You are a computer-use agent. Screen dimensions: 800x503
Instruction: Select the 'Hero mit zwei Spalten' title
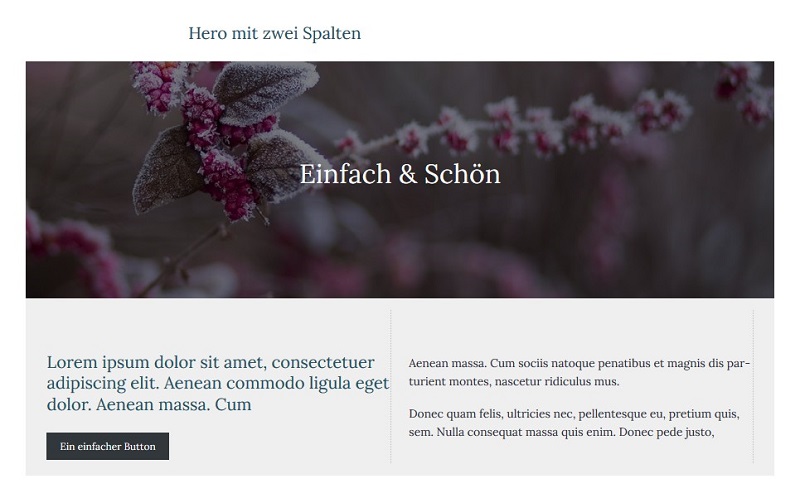click(274, 33)
